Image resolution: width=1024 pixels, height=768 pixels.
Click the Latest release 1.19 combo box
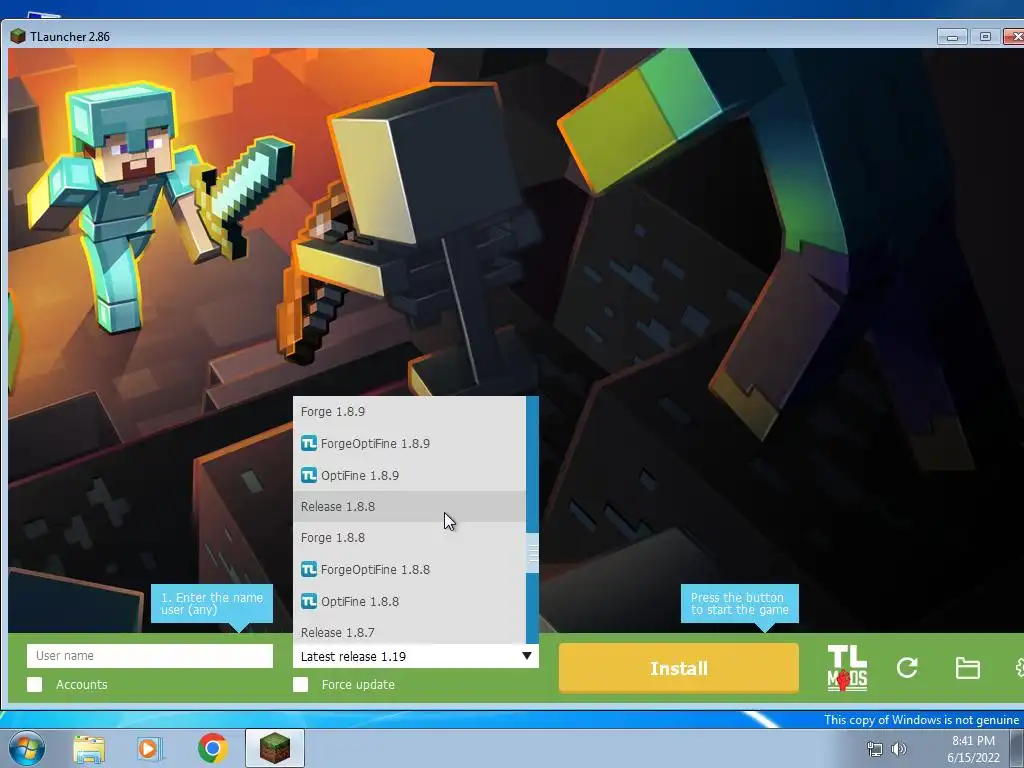[416, 656]
